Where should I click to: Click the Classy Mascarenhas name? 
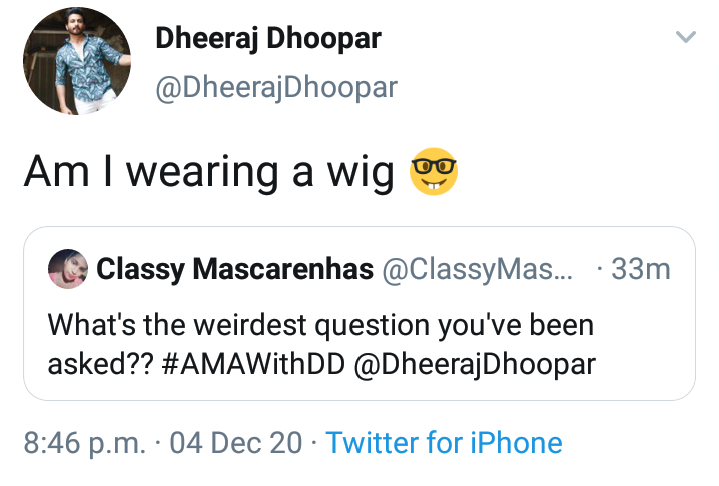(x=235, y=269)
